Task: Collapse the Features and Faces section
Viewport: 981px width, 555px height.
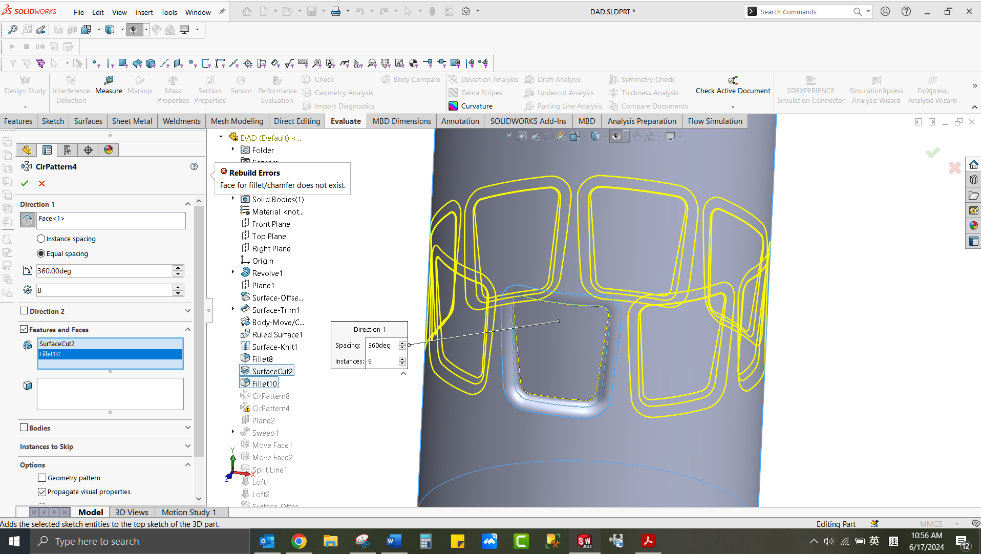Action: click(187, 329)
